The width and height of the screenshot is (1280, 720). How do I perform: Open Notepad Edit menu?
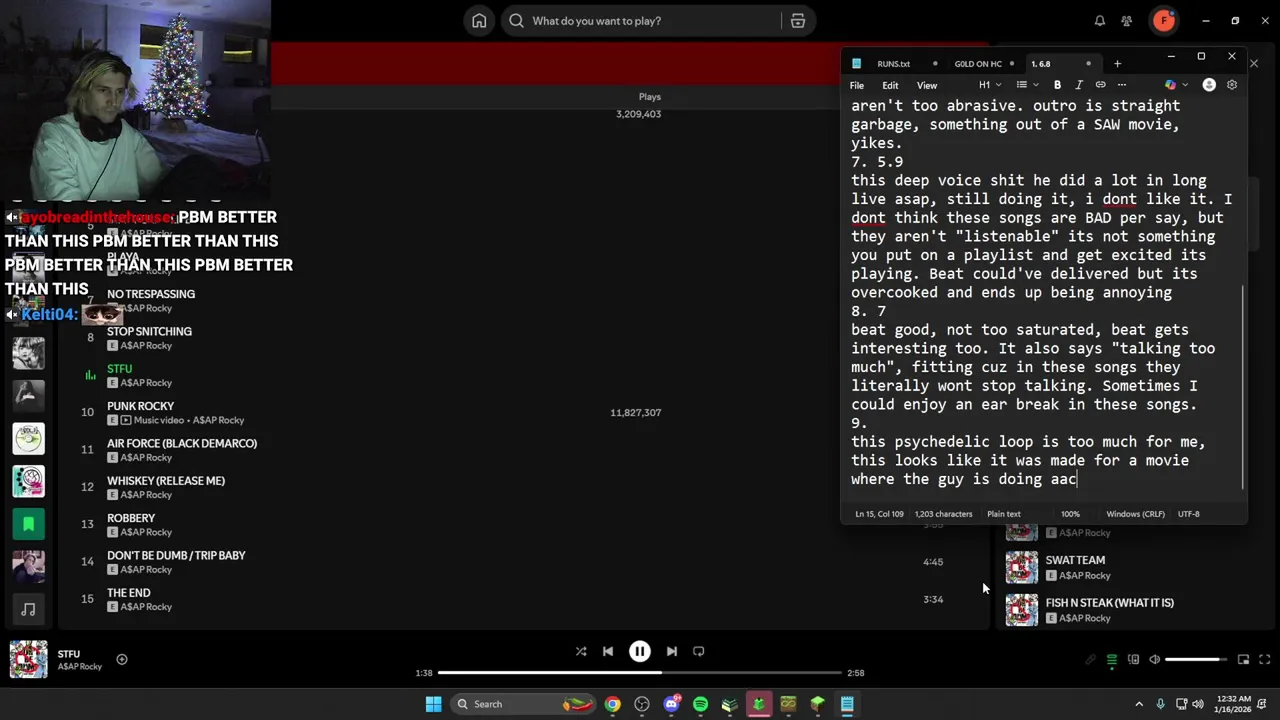[x=890, y=85]
